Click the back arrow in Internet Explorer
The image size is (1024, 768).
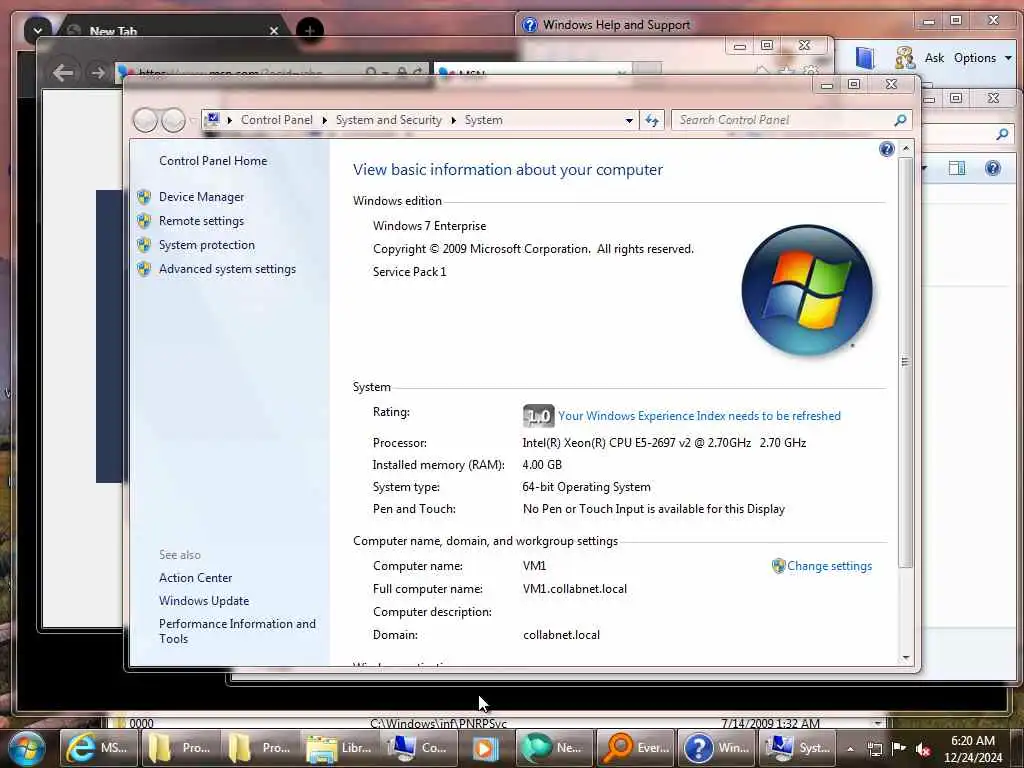pyautogui.click(x=63, y=72)
